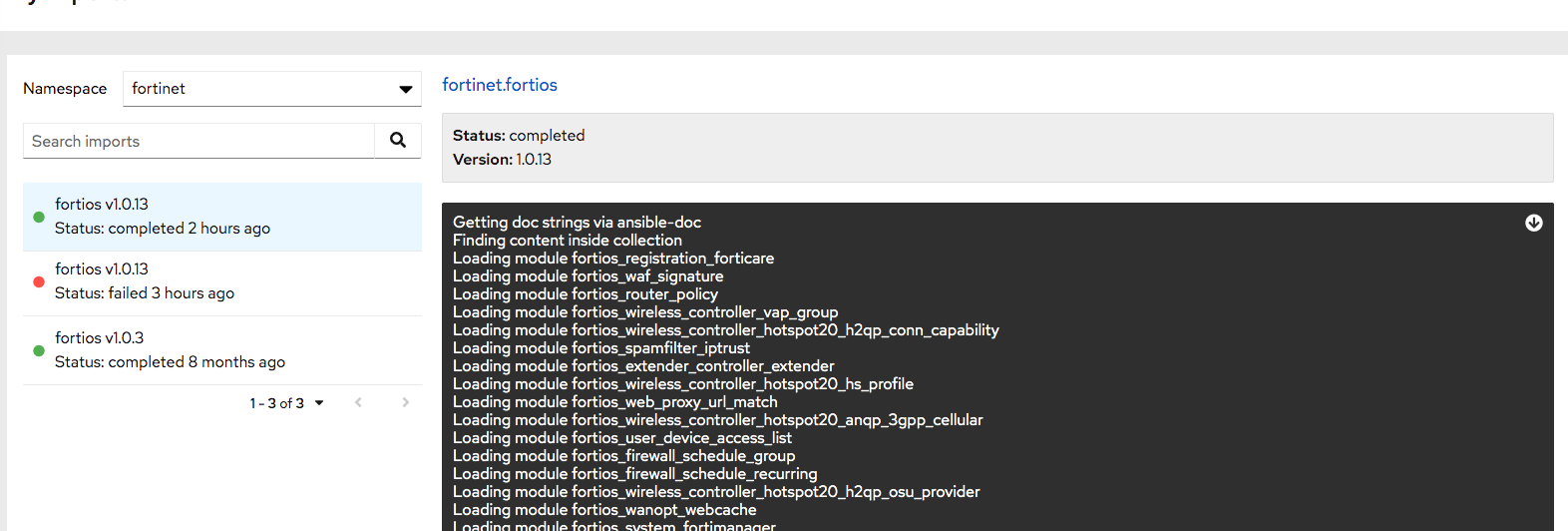The image size is (1568, 531).
Task: Go to previous page of imports
Action: (x=358, y=402)
